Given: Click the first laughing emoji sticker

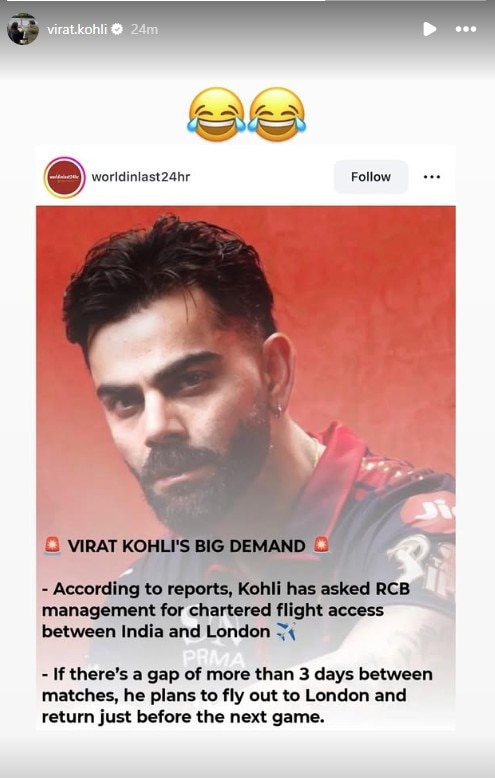Looking at the screenshot, I should 216,114.
